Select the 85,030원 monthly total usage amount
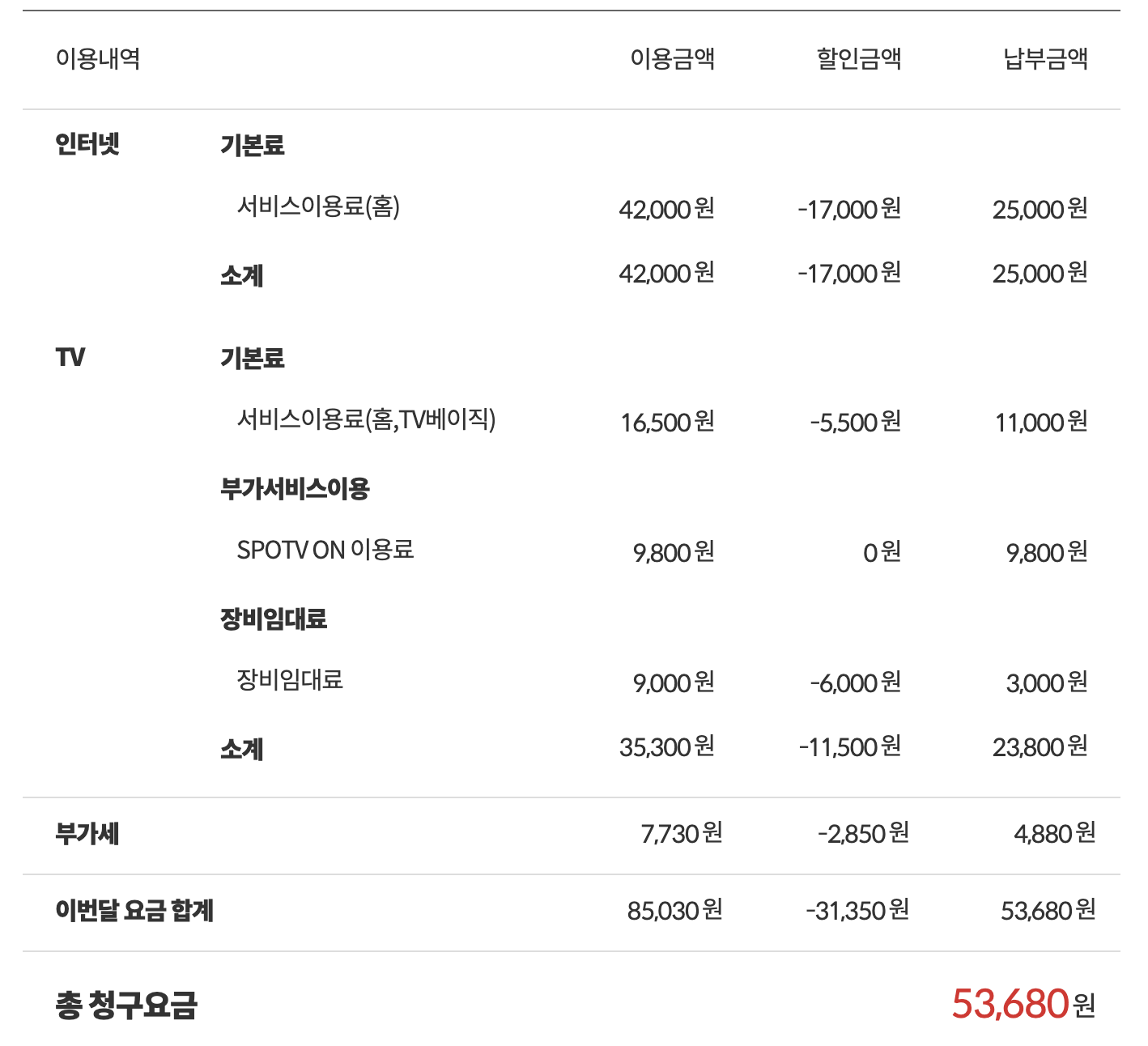 point(674,911)
